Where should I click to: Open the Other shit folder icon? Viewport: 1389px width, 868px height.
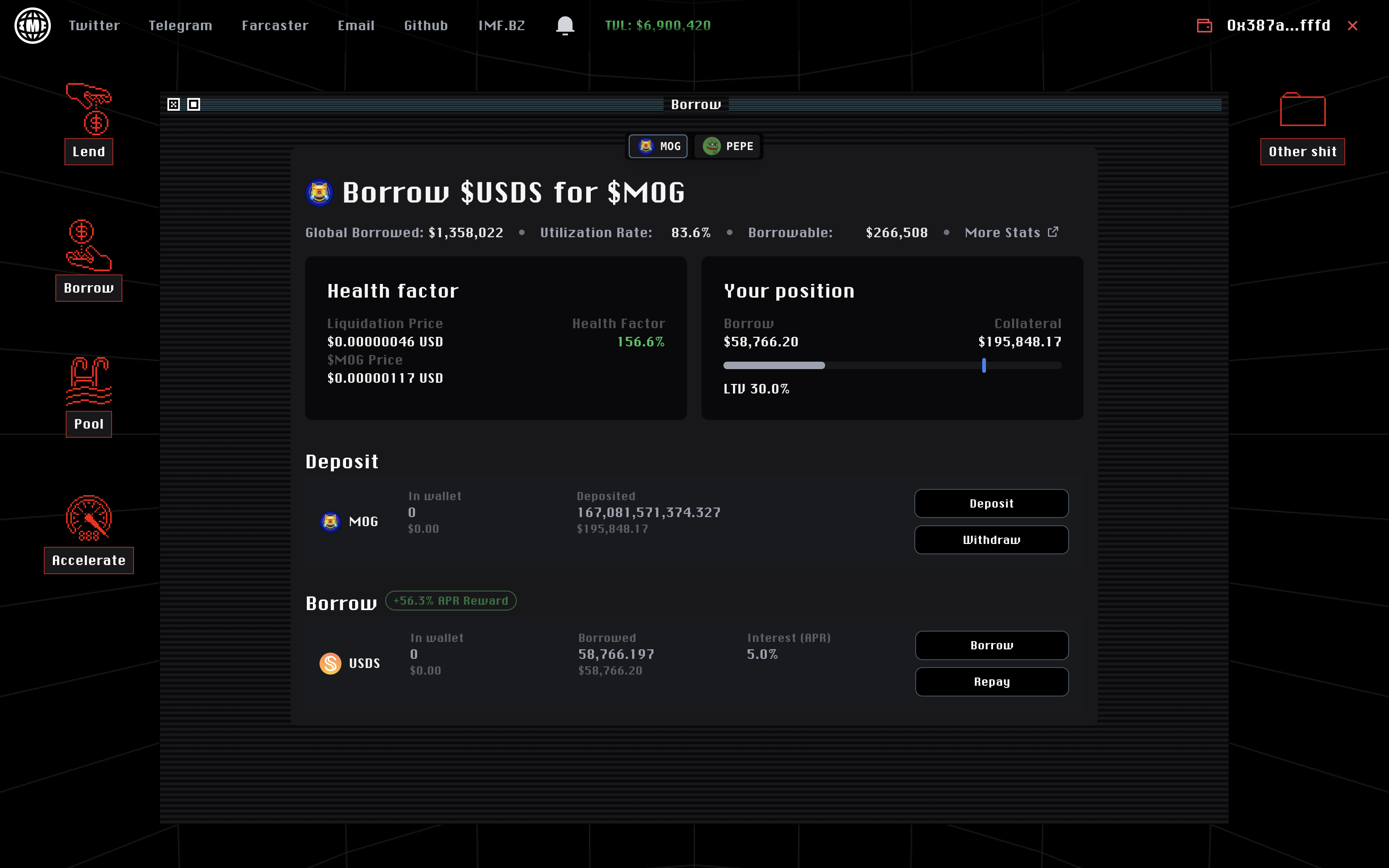(1302, 109)
